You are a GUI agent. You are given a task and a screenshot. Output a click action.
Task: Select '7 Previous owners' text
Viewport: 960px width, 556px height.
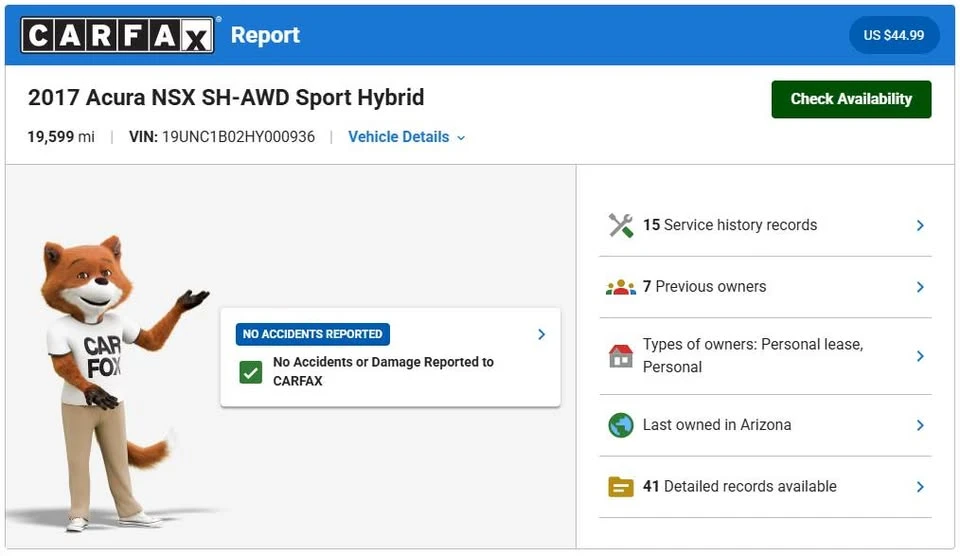[704, 287]
